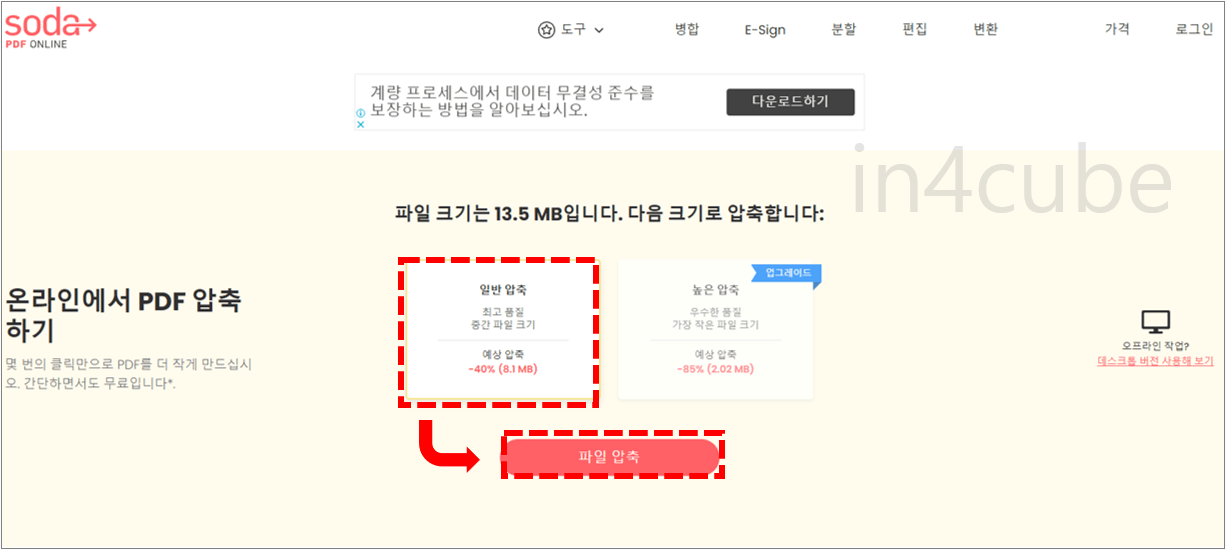
Task: Click the -40% (8.1 MB) estimate text
Action: 503,369
